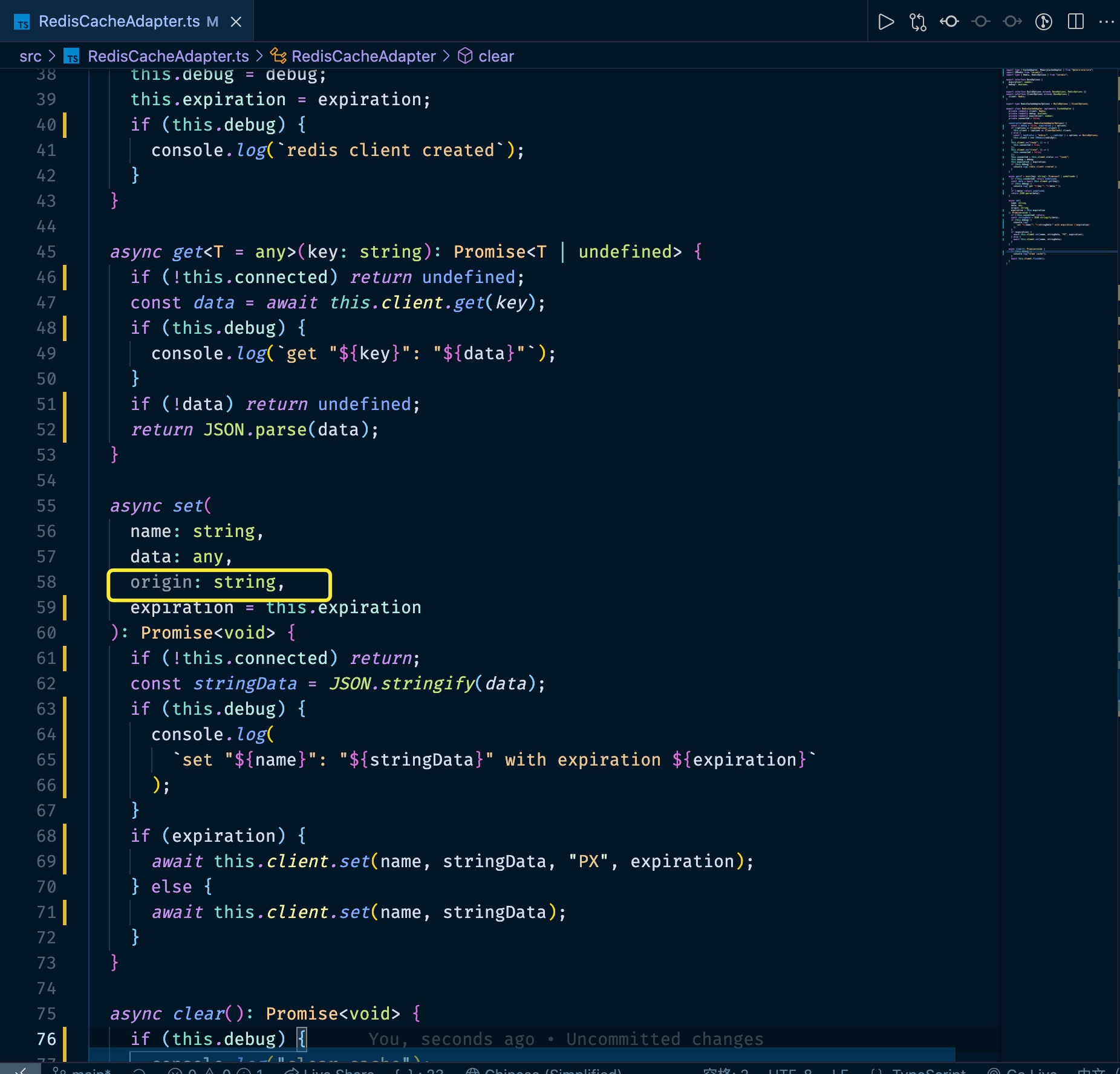The image size is (1120, 1074).
Task: Click the 'get<T = any>' method name
Action: (x=235, y=252)
